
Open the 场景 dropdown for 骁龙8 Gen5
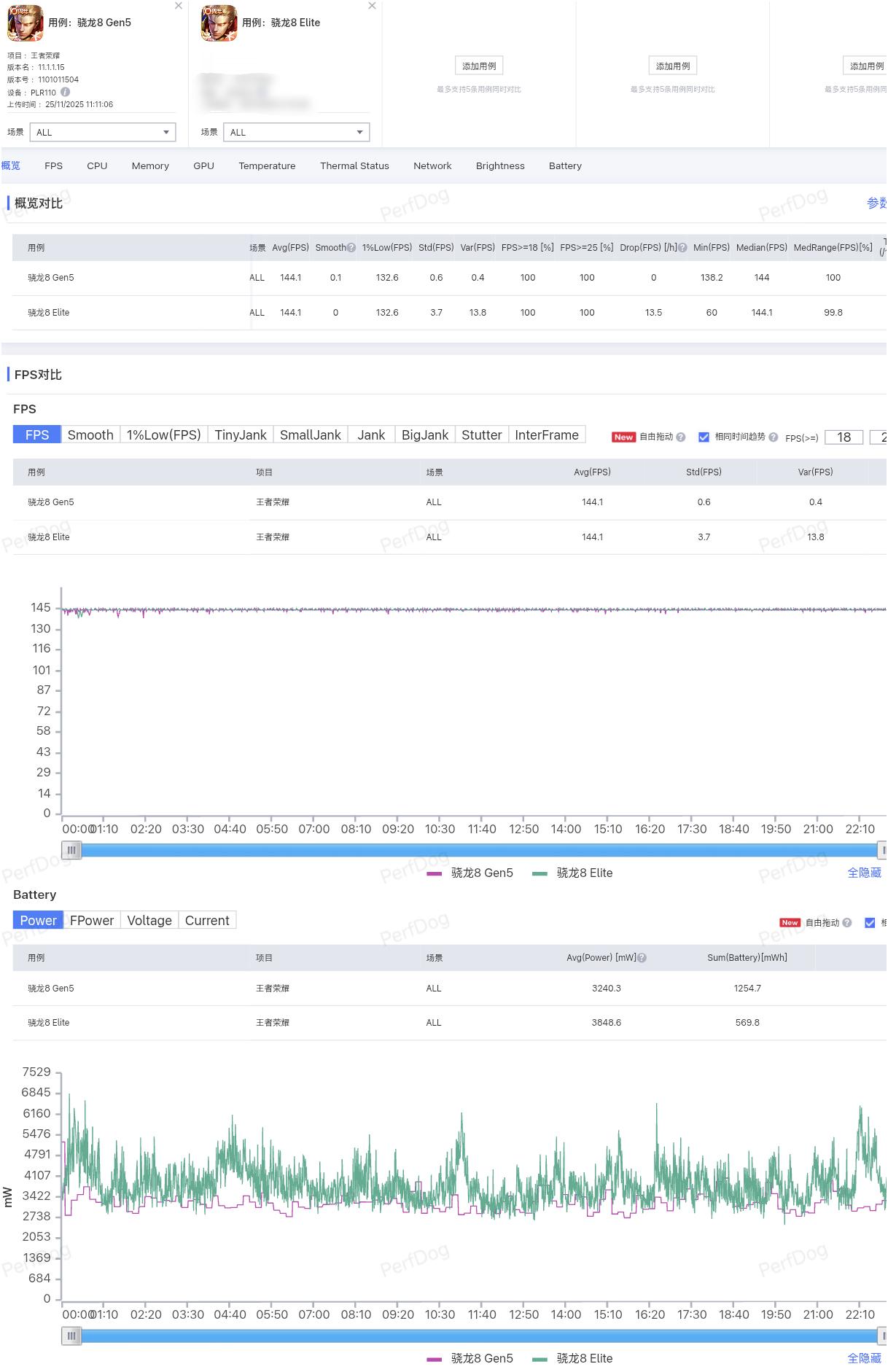[103, 133]
